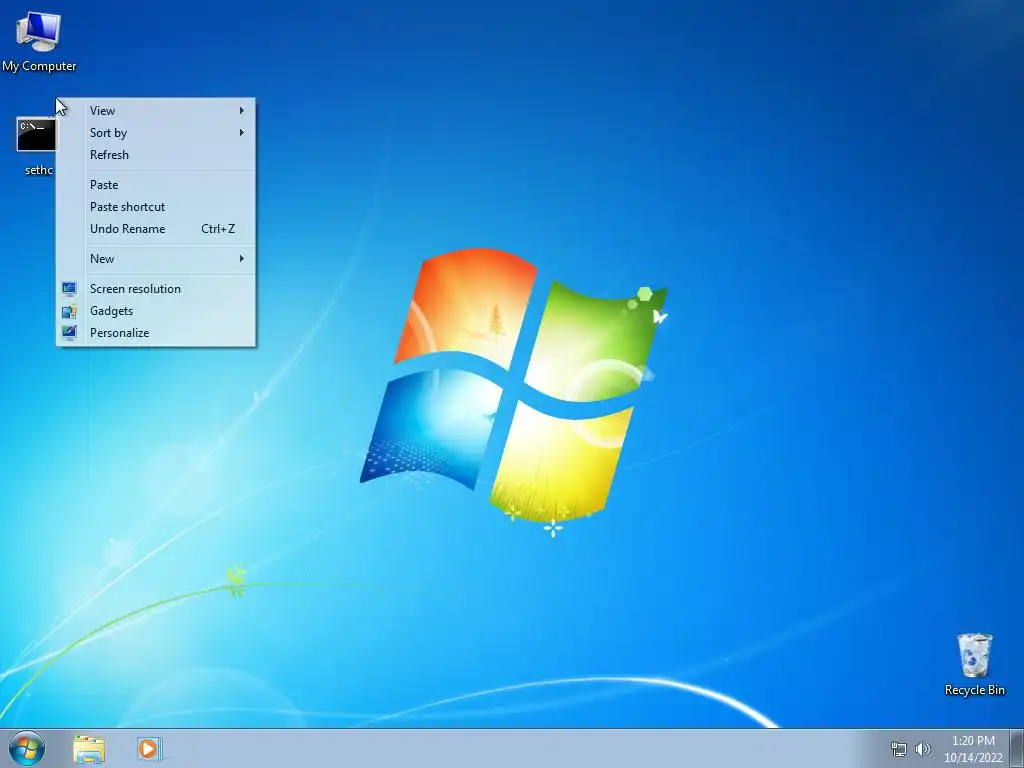Expand the New submenu
Viewport: 1024px width, 768px height.
[x=156, y=259]
